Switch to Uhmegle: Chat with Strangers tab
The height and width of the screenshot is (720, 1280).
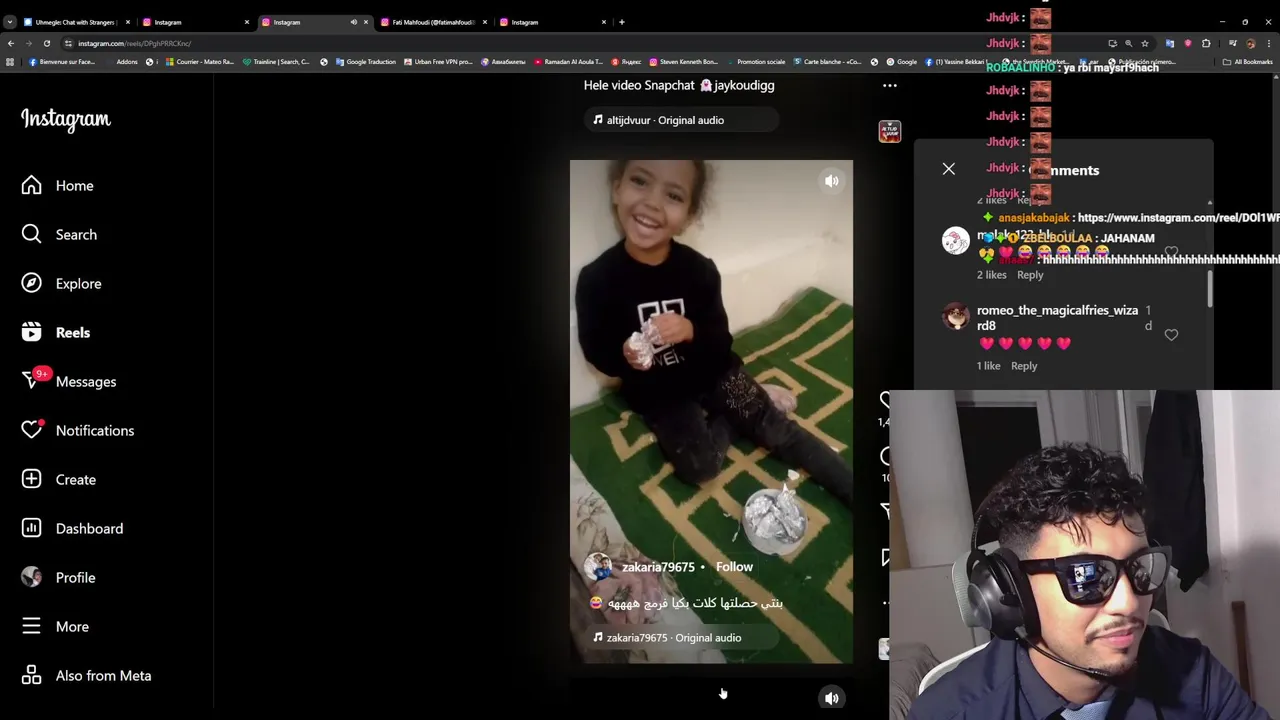click(x=75, y=22)
